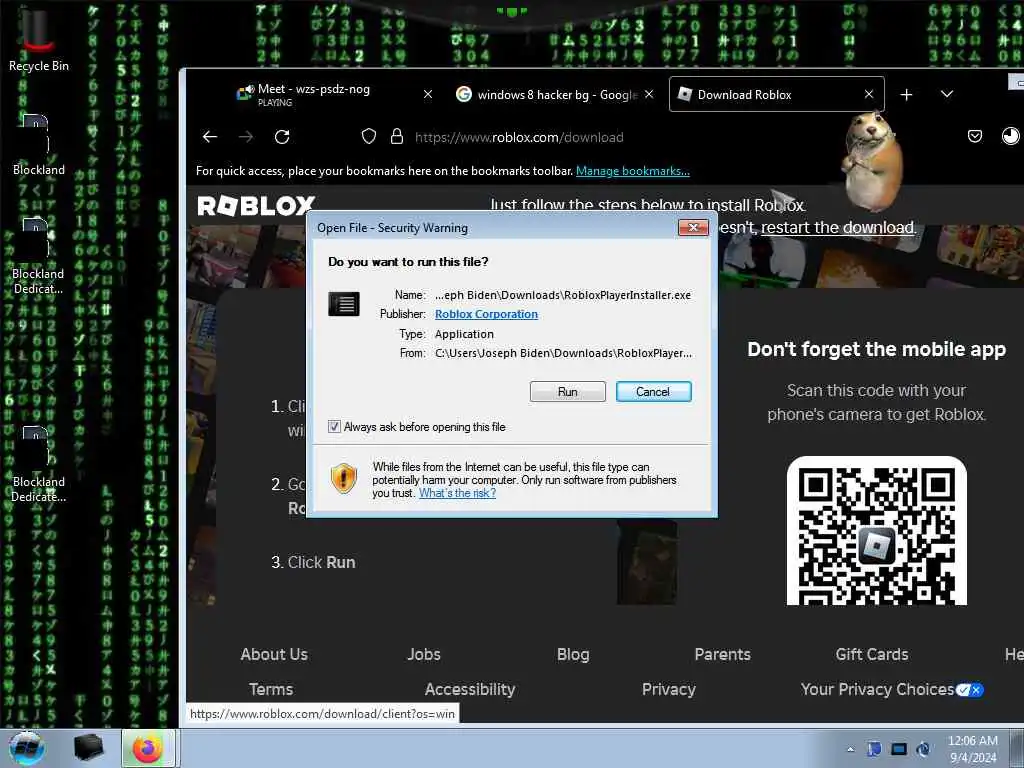
Task: Open the list all tabs dropdown
Action: click(946, 95)
